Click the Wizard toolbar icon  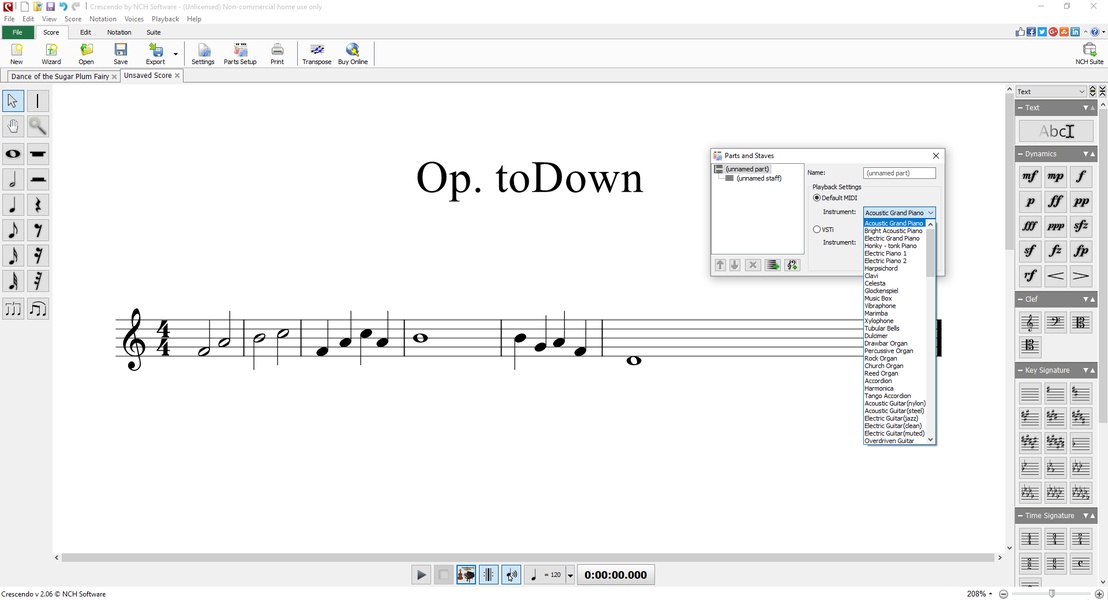[x=51, y=53]
